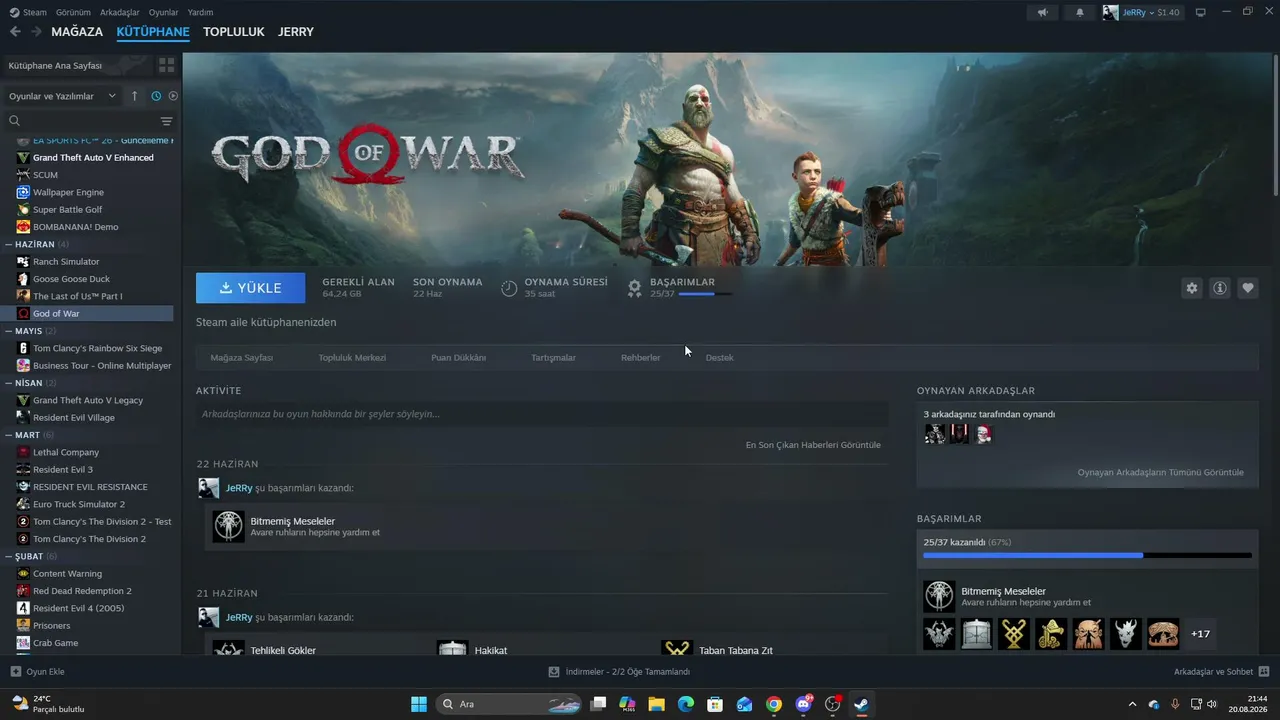Toggle sorting by recent activity clock
This screenshot has width=1280, height=720.
coord(156,96)
